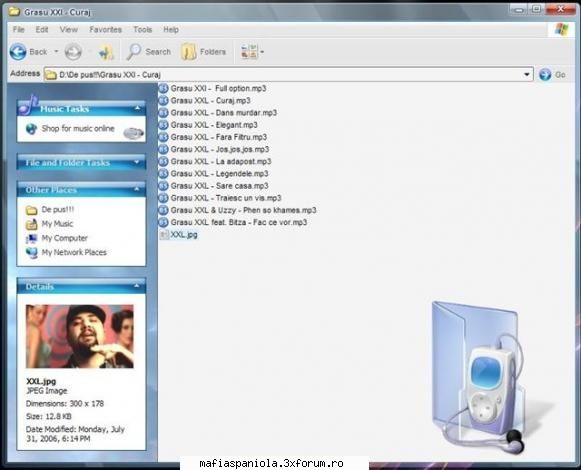
Task: Select Grasu XXL - Jos,jos,jos.mp3
Action: 220,149
